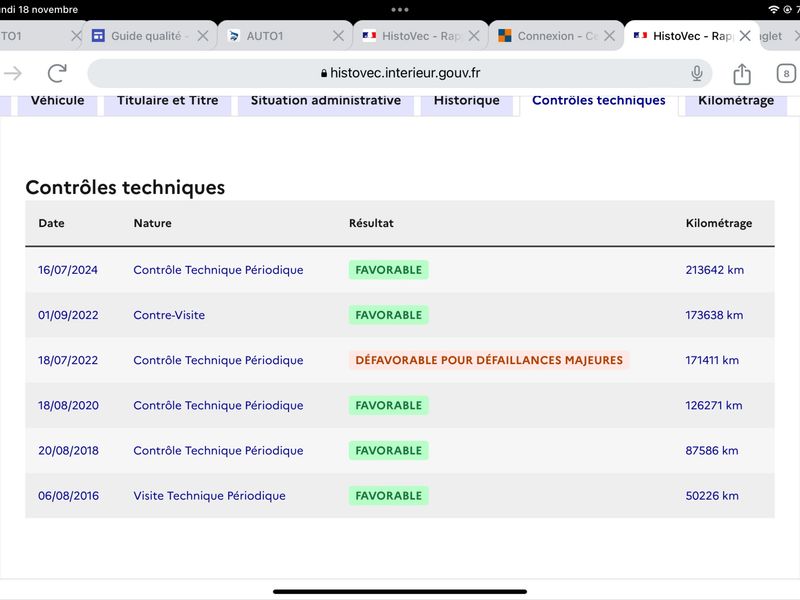Screen dimensions: 800x600
Task: Tap the microphone icon in address bar
Action: (x=696, y=73)
